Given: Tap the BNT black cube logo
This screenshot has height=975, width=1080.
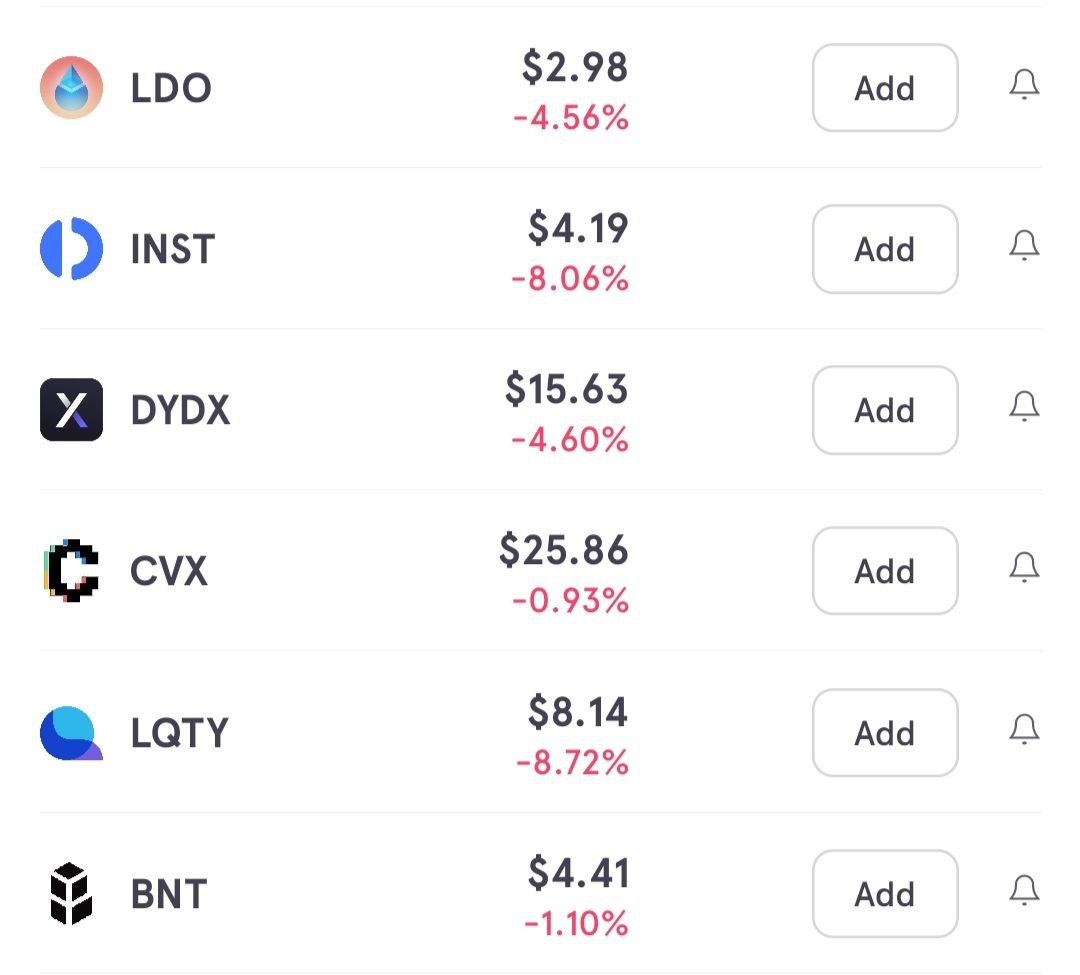Looking at the screenshot, I should 71,894.
